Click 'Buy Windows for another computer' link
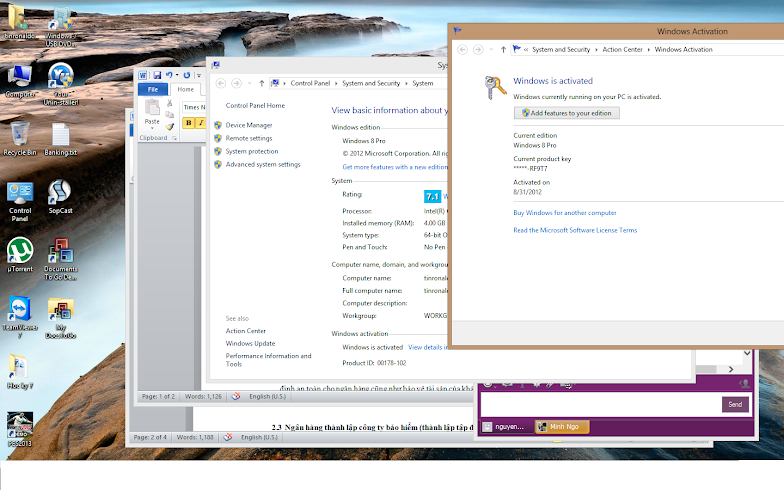This screenshot has width=784, height=490. [564, 213]
